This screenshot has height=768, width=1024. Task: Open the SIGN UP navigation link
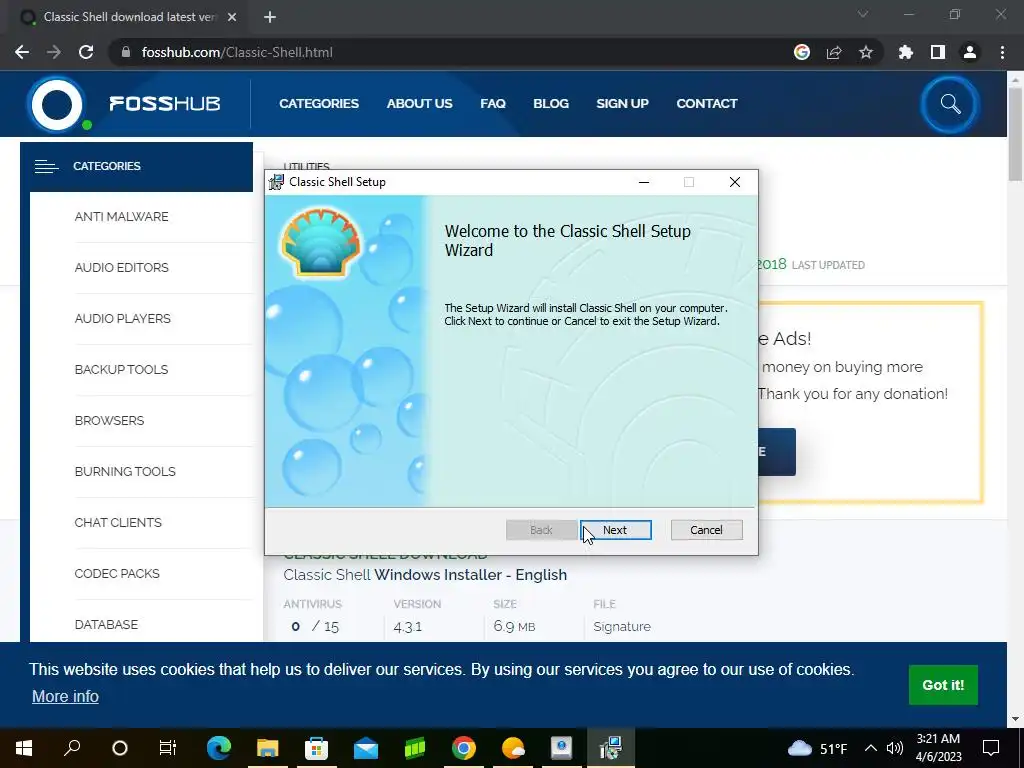click(x=622, y=103)
